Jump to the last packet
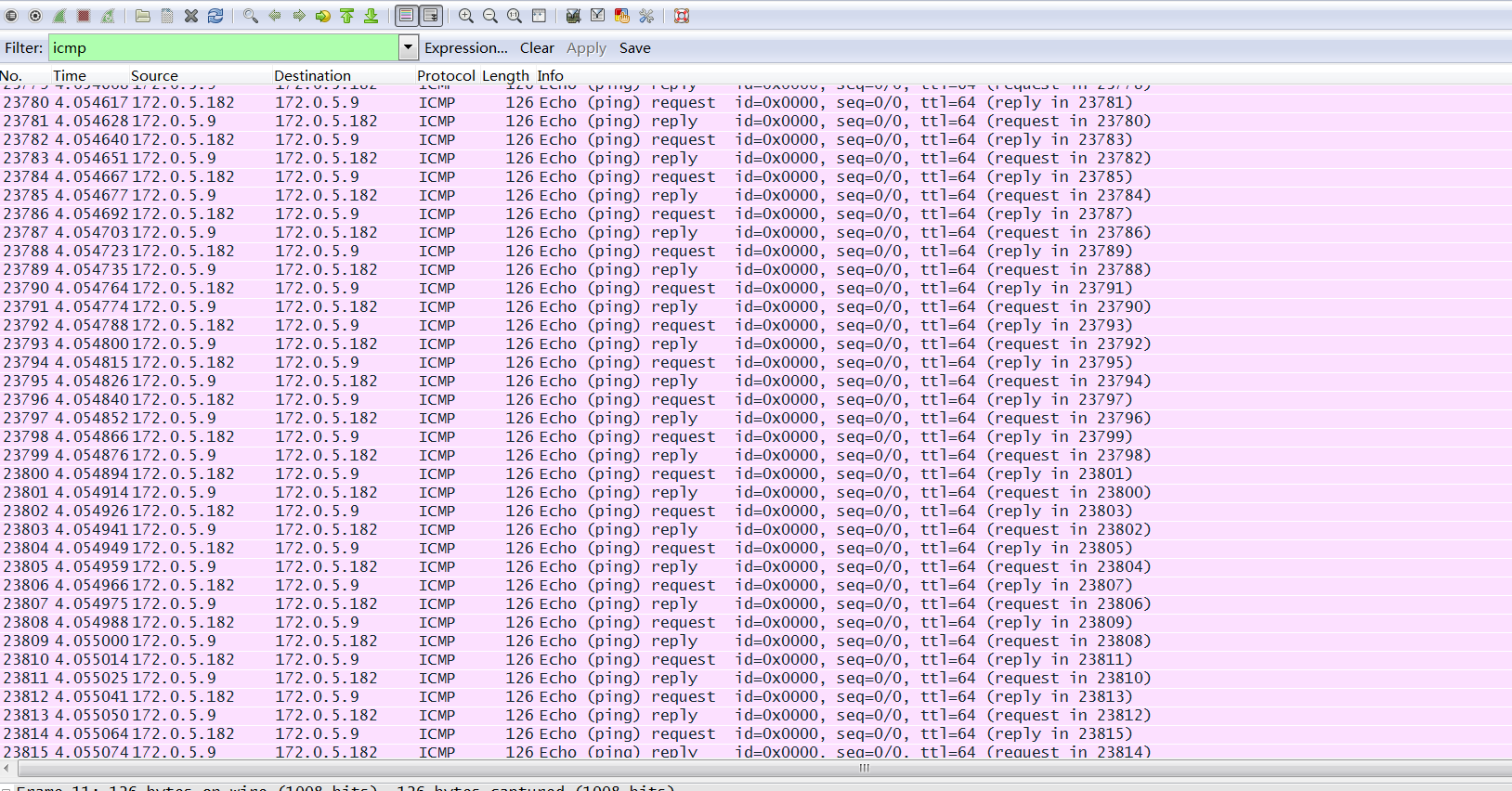Screen dimensions: 1512x791 371,16
